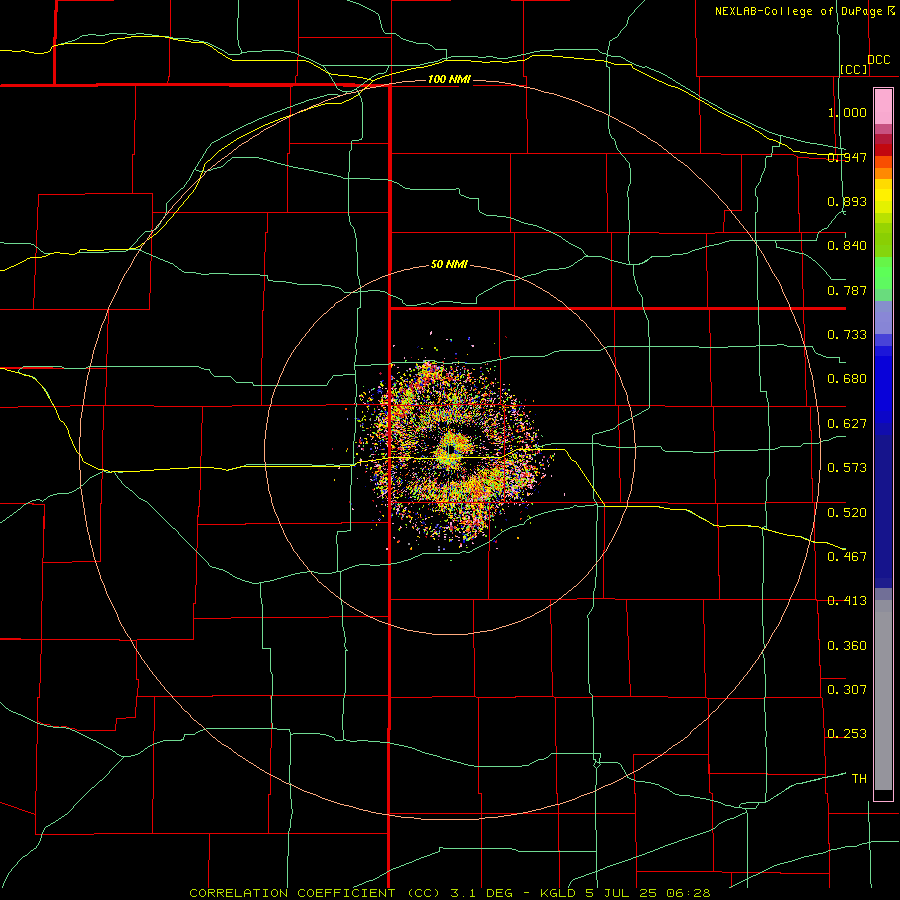Click the 0.253 legend value

pos(847,734)
